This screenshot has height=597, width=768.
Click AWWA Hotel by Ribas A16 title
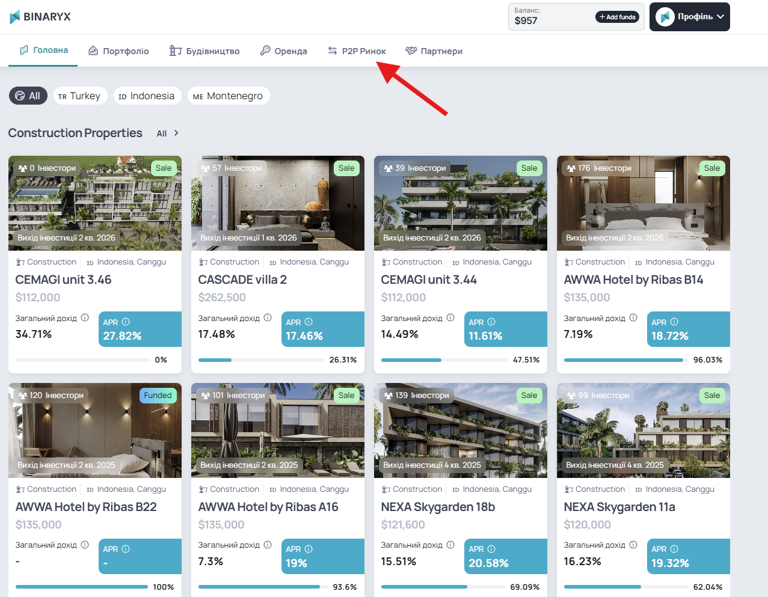(268, 507)
